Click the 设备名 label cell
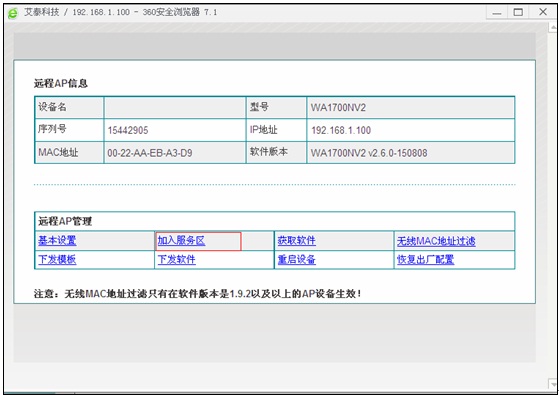This screenshot has width=559, height=395. (69, 107)
